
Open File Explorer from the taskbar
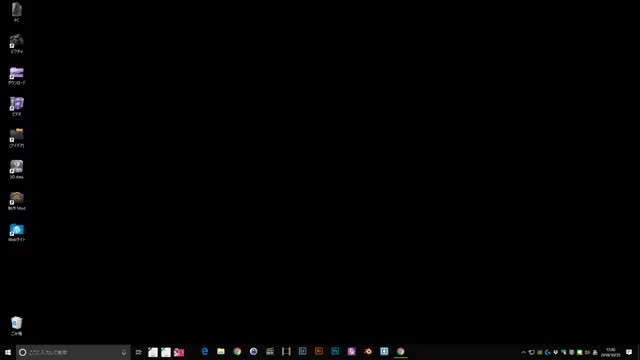tap(221, 351)
